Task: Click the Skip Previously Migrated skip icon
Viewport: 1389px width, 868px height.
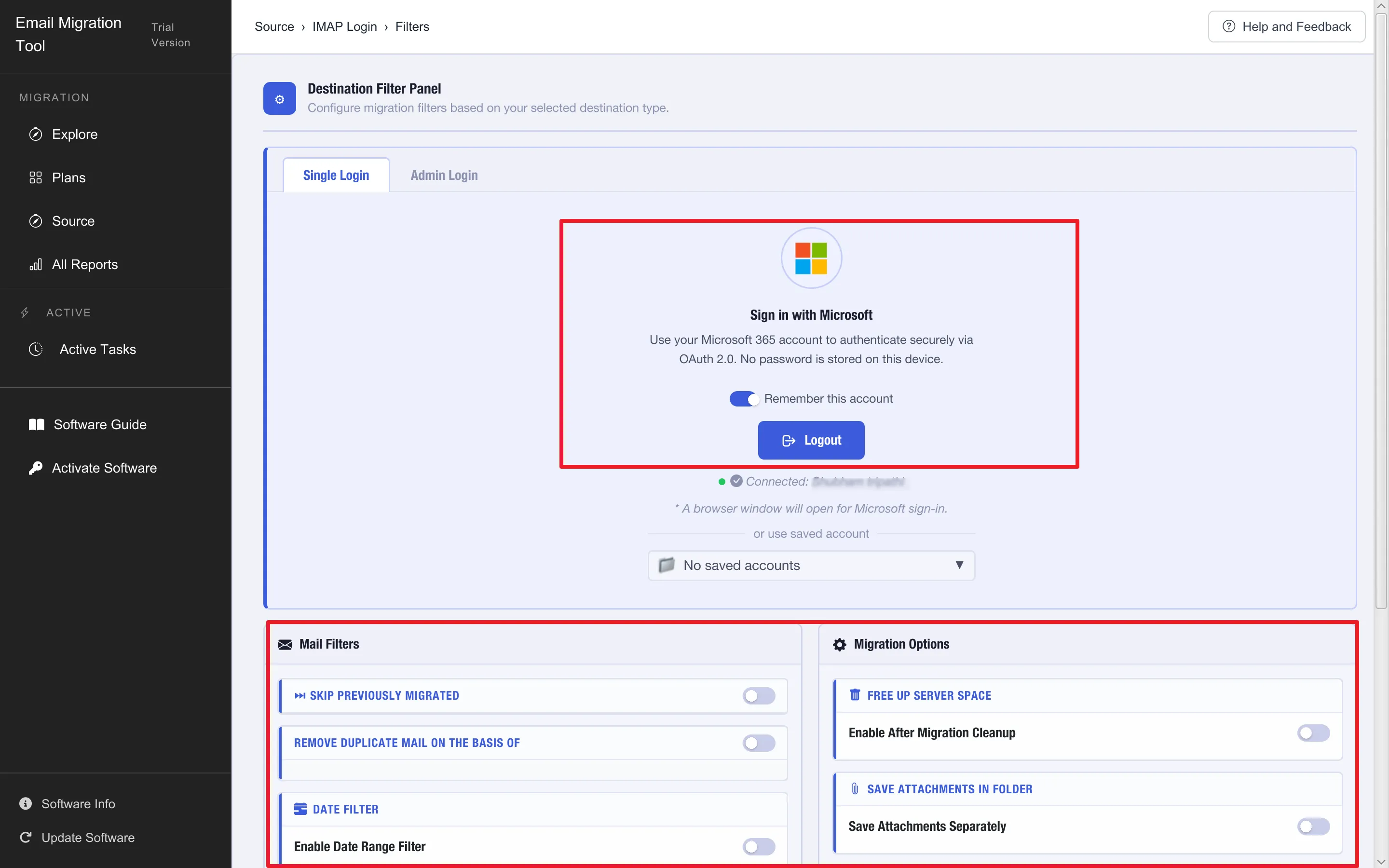Action: click(300, 695)
